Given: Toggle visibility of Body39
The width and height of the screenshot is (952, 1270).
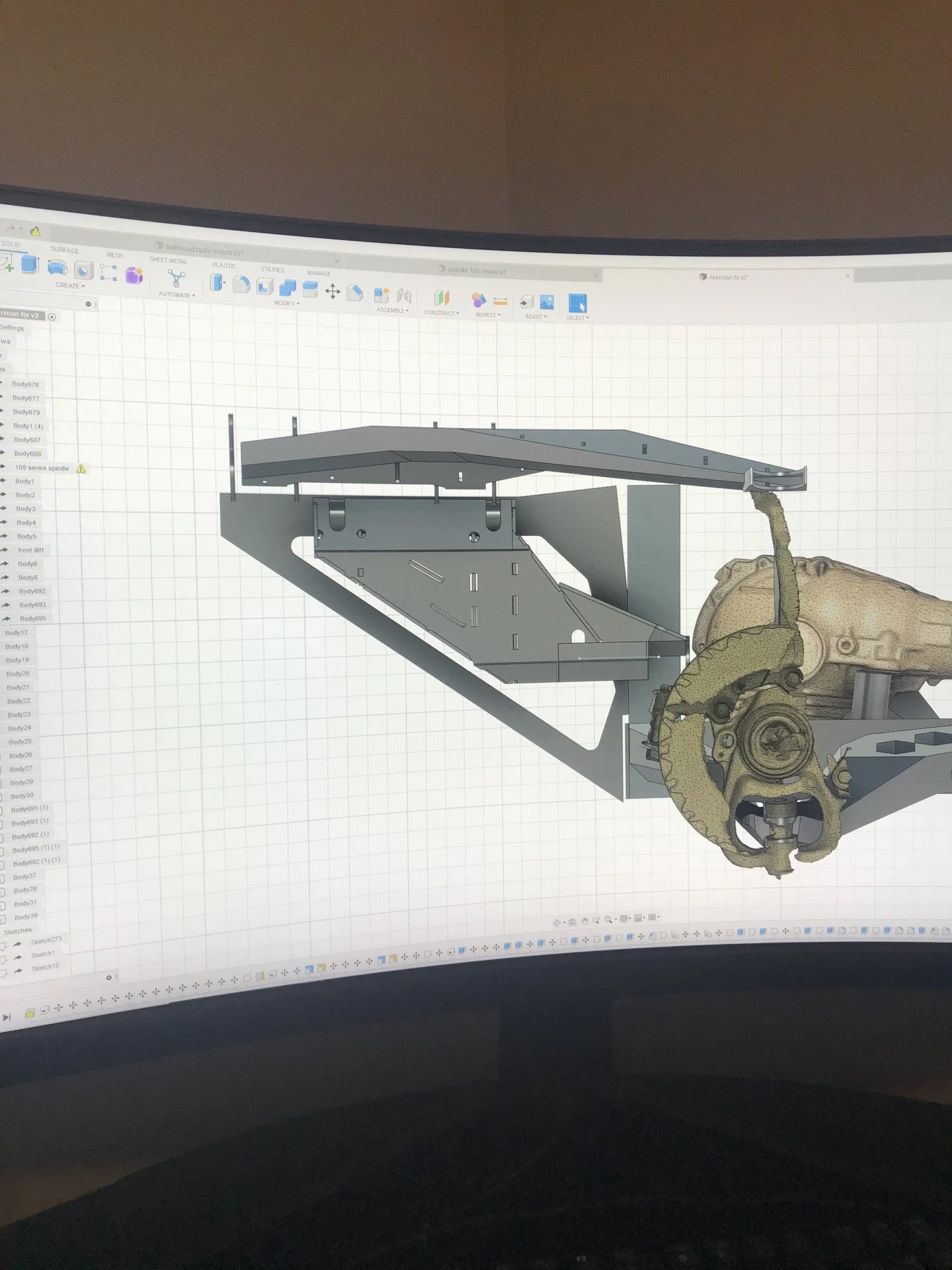Looking at the screenshot, I should coord(3,919).
